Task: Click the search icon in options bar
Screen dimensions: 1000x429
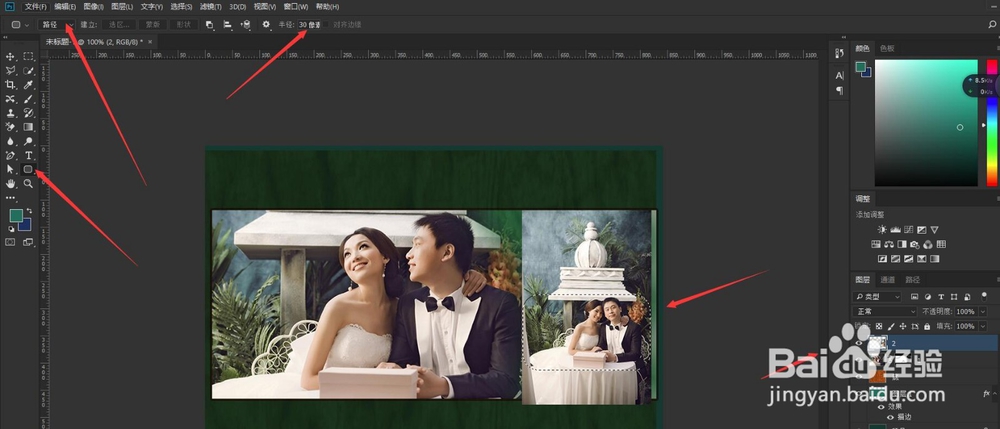Action: [x=991, y=24]
